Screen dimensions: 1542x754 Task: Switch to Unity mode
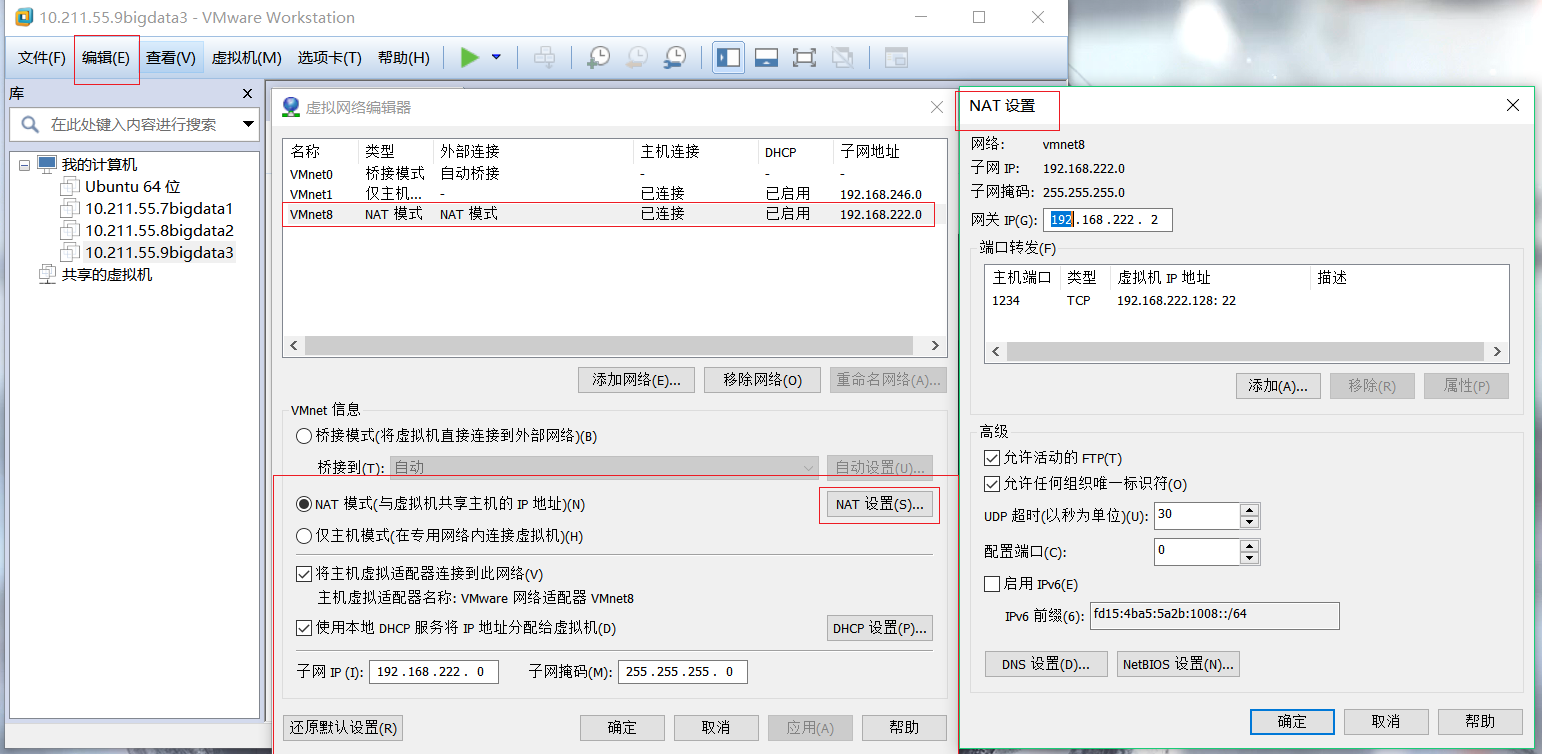click(x=843, y=57)
